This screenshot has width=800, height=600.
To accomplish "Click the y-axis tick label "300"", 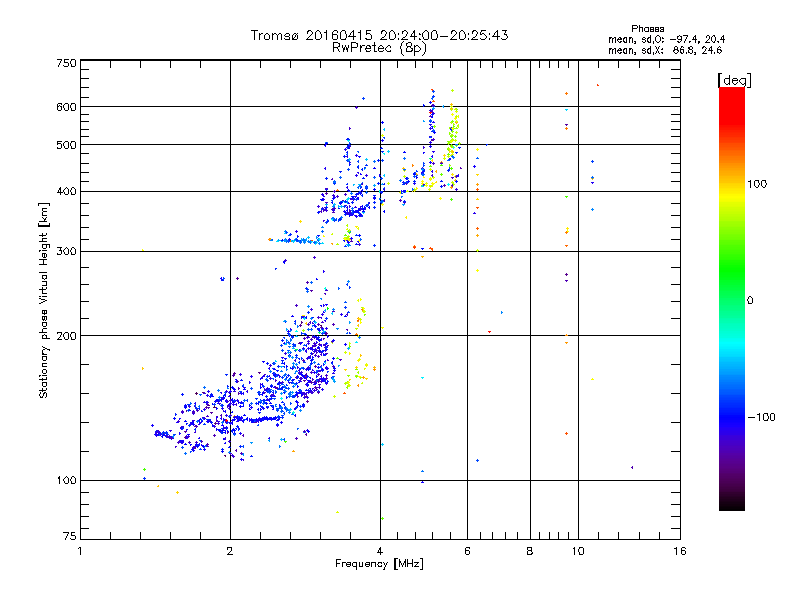I will [66, 252].
